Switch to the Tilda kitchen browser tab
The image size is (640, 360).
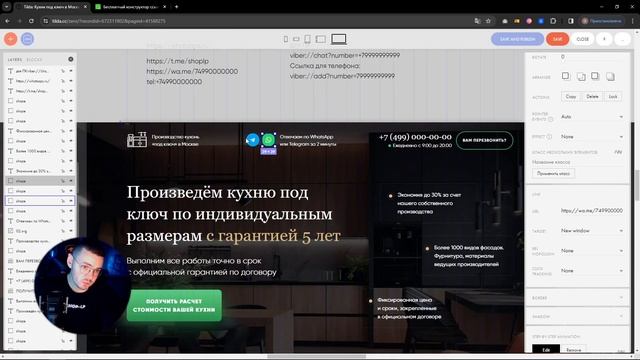[x=52, y=7]
